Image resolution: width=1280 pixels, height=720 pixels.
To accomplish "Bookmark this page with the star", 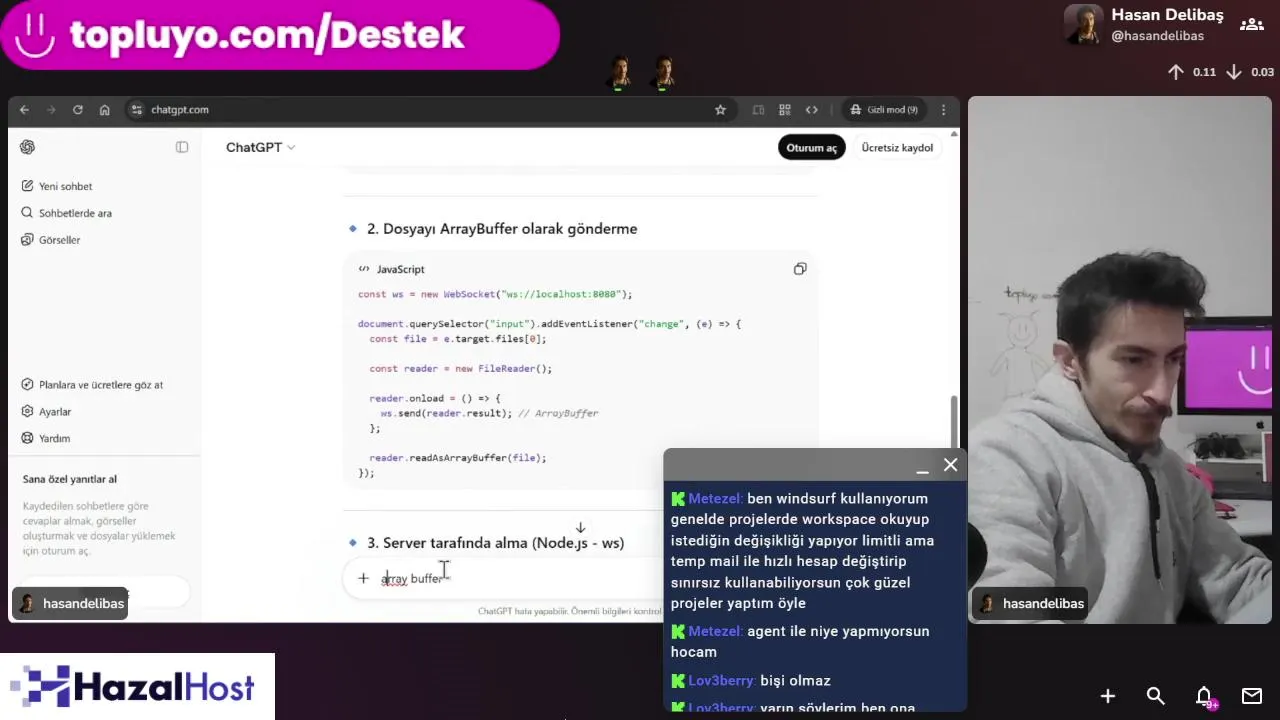I will point(720,110).
